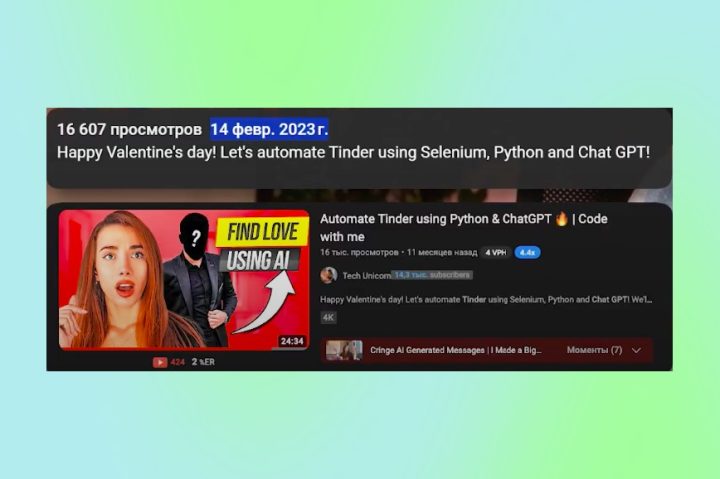Click the 24:34 duration badge on thumbnail
The width and height of the screenshot is (720, 479).
[292, 341]
